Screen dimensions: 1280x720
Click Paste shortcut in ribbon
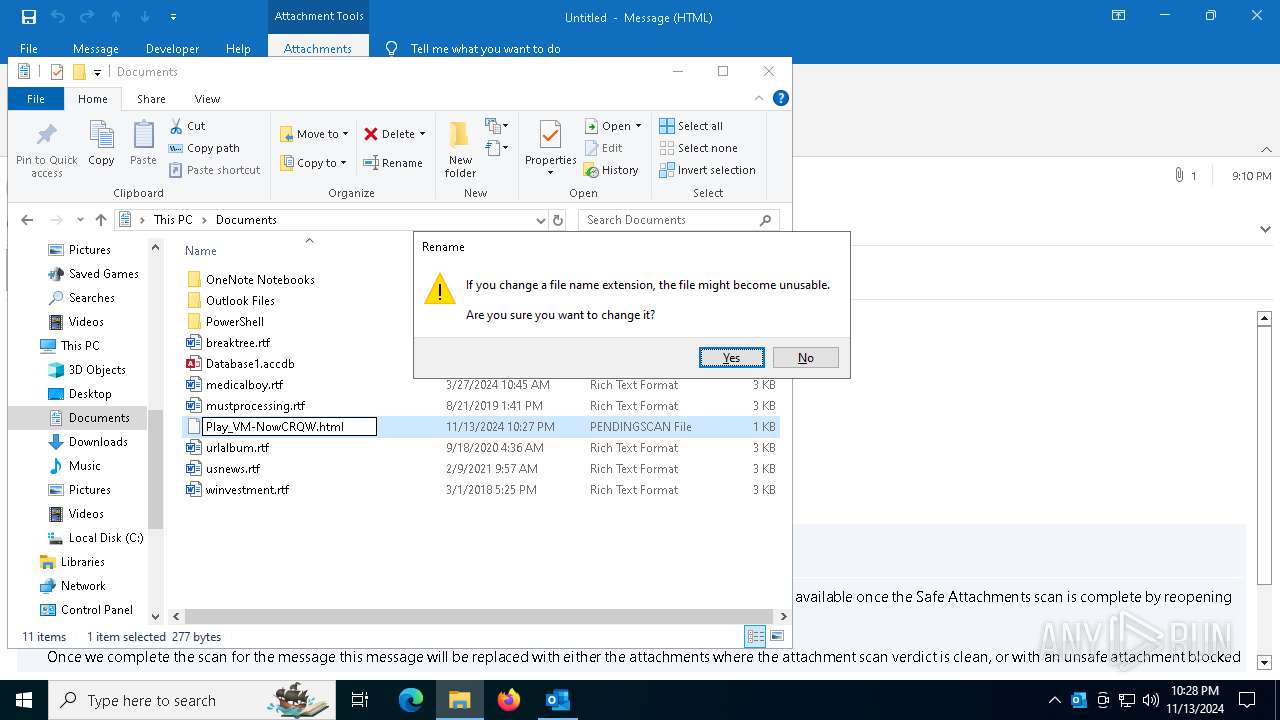pyautogui.click(x=215, y=170)
